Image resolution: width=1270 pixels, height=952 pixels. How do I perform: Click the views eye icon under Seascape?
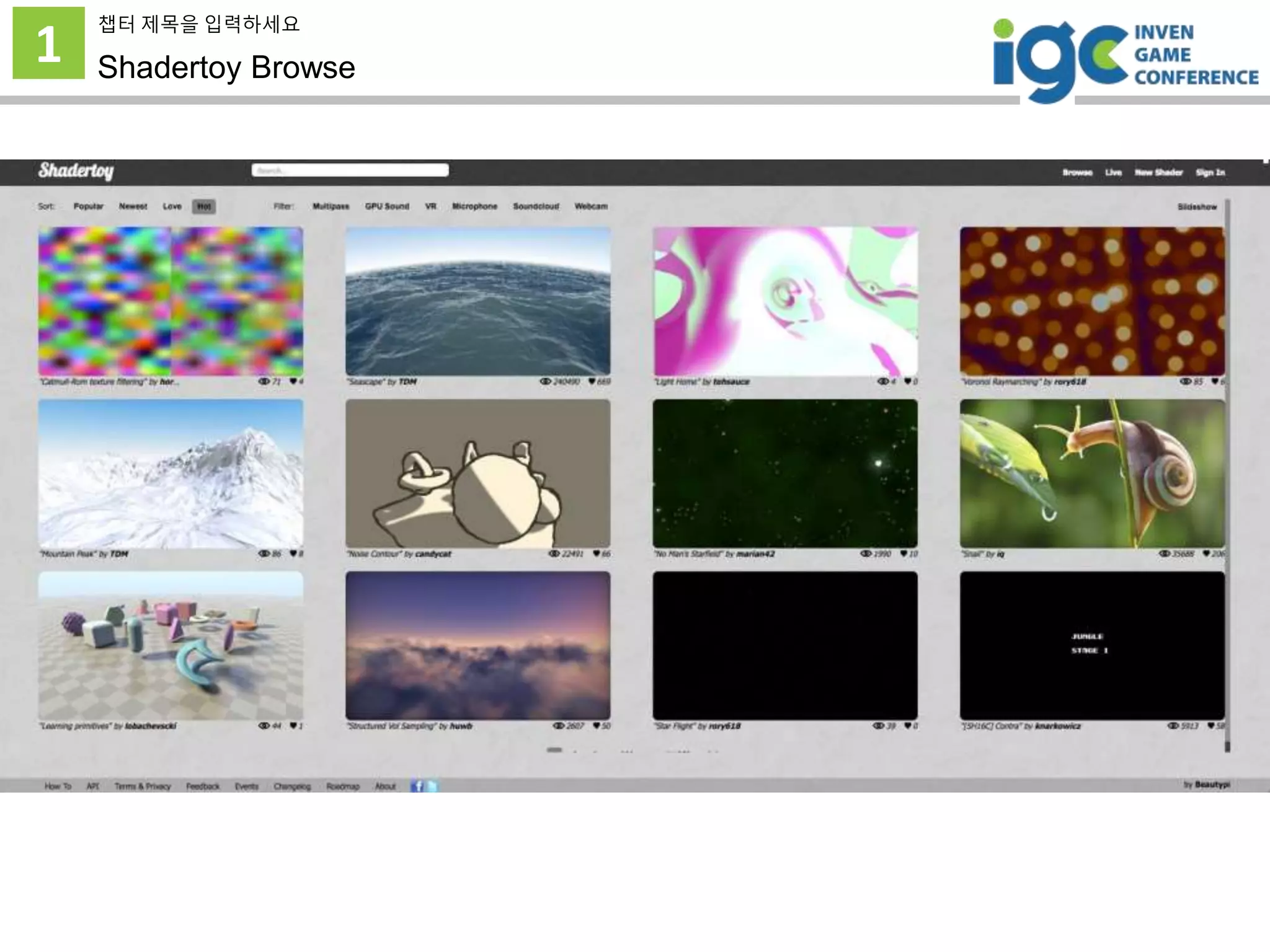pyautogui.click(x=545, y=382)
